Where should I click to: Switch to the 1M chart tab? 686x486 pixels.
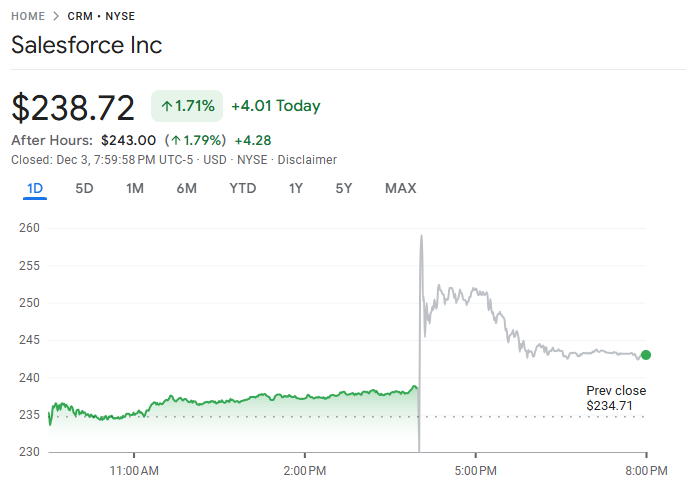click(135, 188)
